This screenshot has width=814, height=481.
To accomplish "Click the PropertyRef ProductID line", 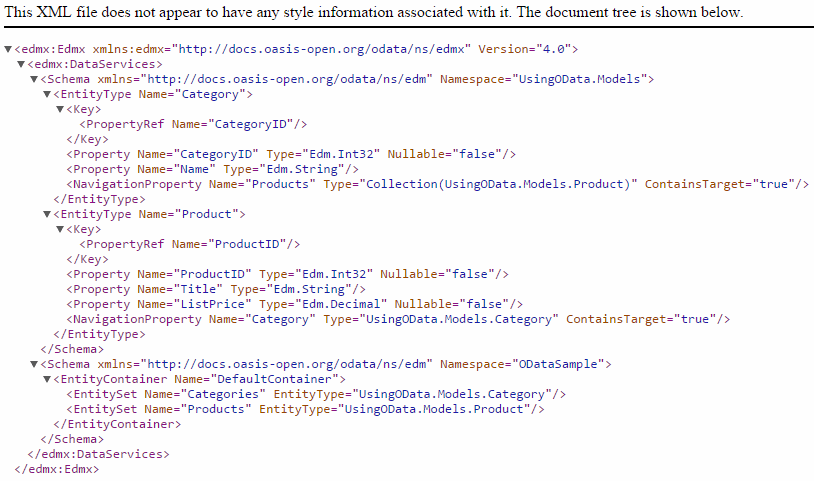I will pyautogui.click(x=190, y=244).
